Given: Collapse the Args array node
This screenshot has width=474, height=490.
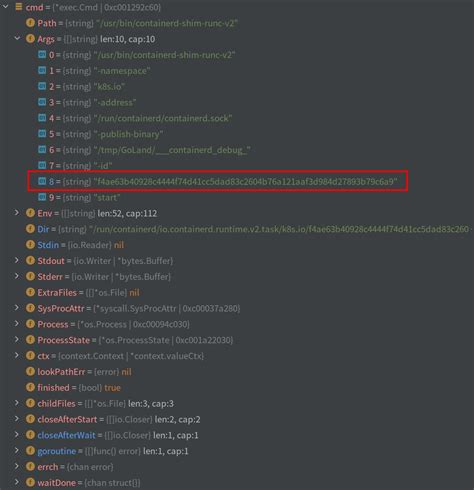Looking at the screenshot, I should click(x=17, y=39).
